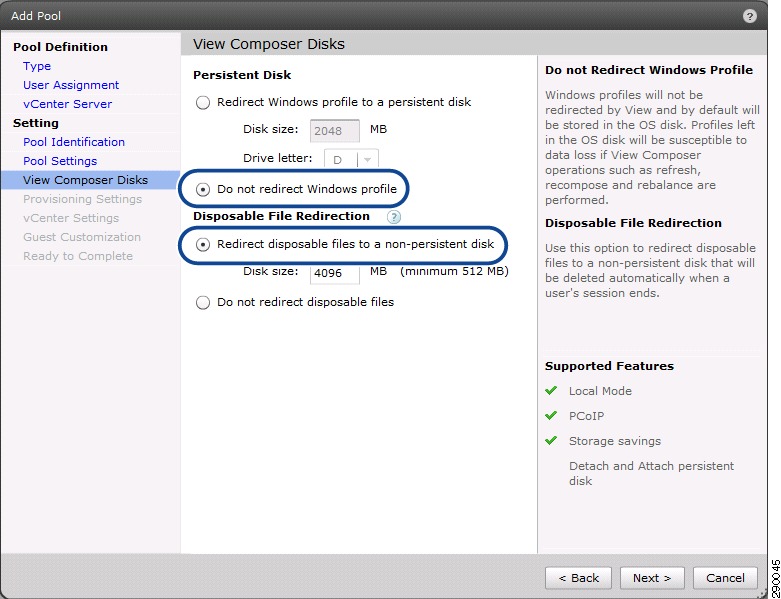Open the help icon in title bar
The height and width of the screenshot is (599, 781).
click(749, 16)
